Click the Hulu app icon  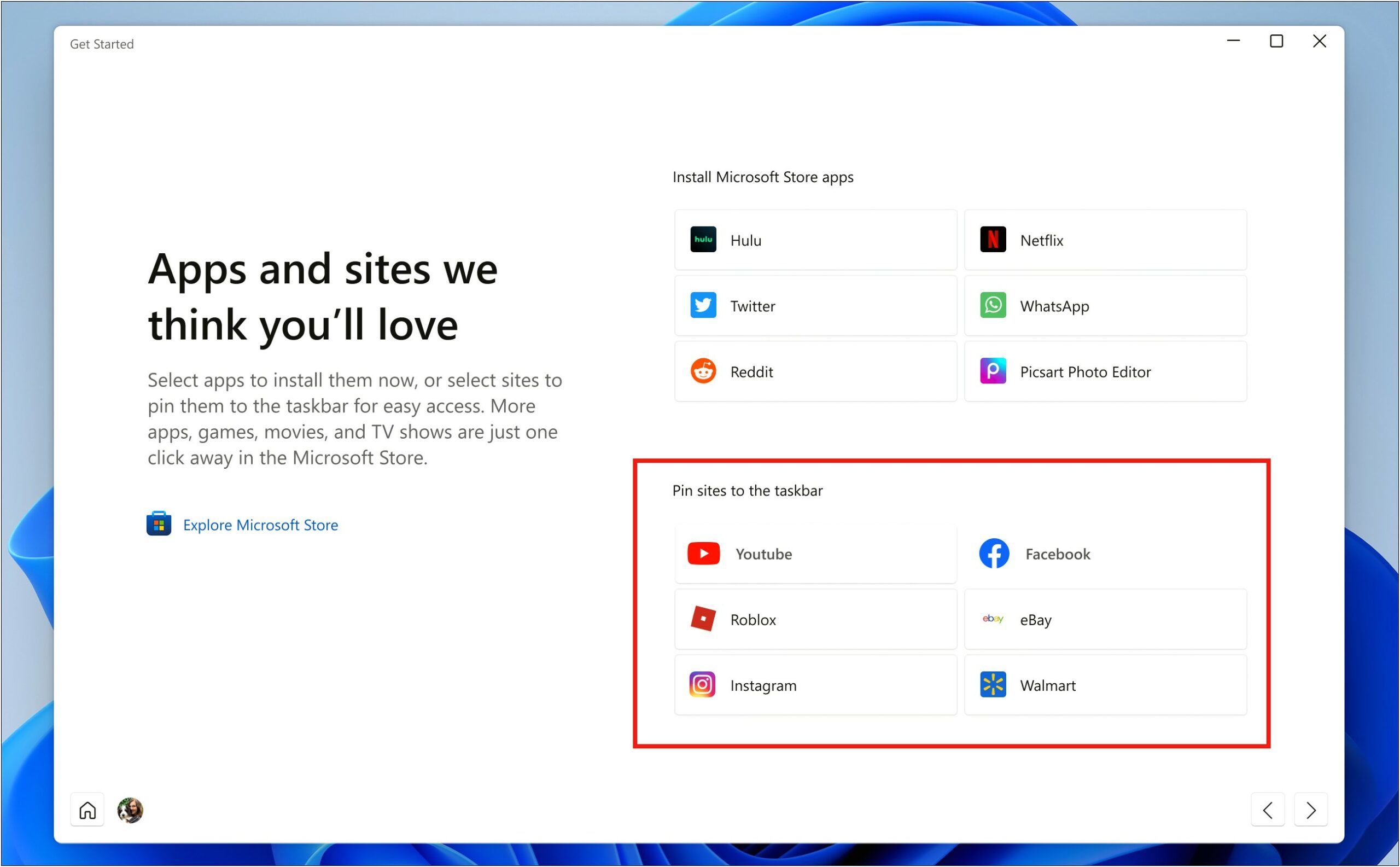(x=705, y=239)
